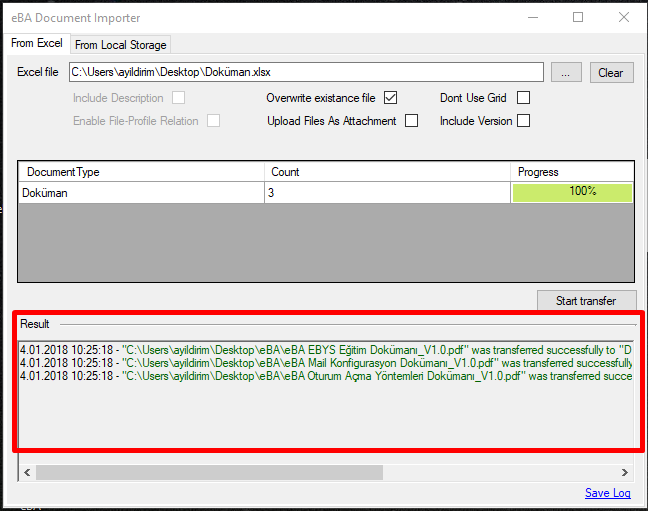Click the Start transfer button
This screenshot has width=648, height=511.
click(586, 301)
